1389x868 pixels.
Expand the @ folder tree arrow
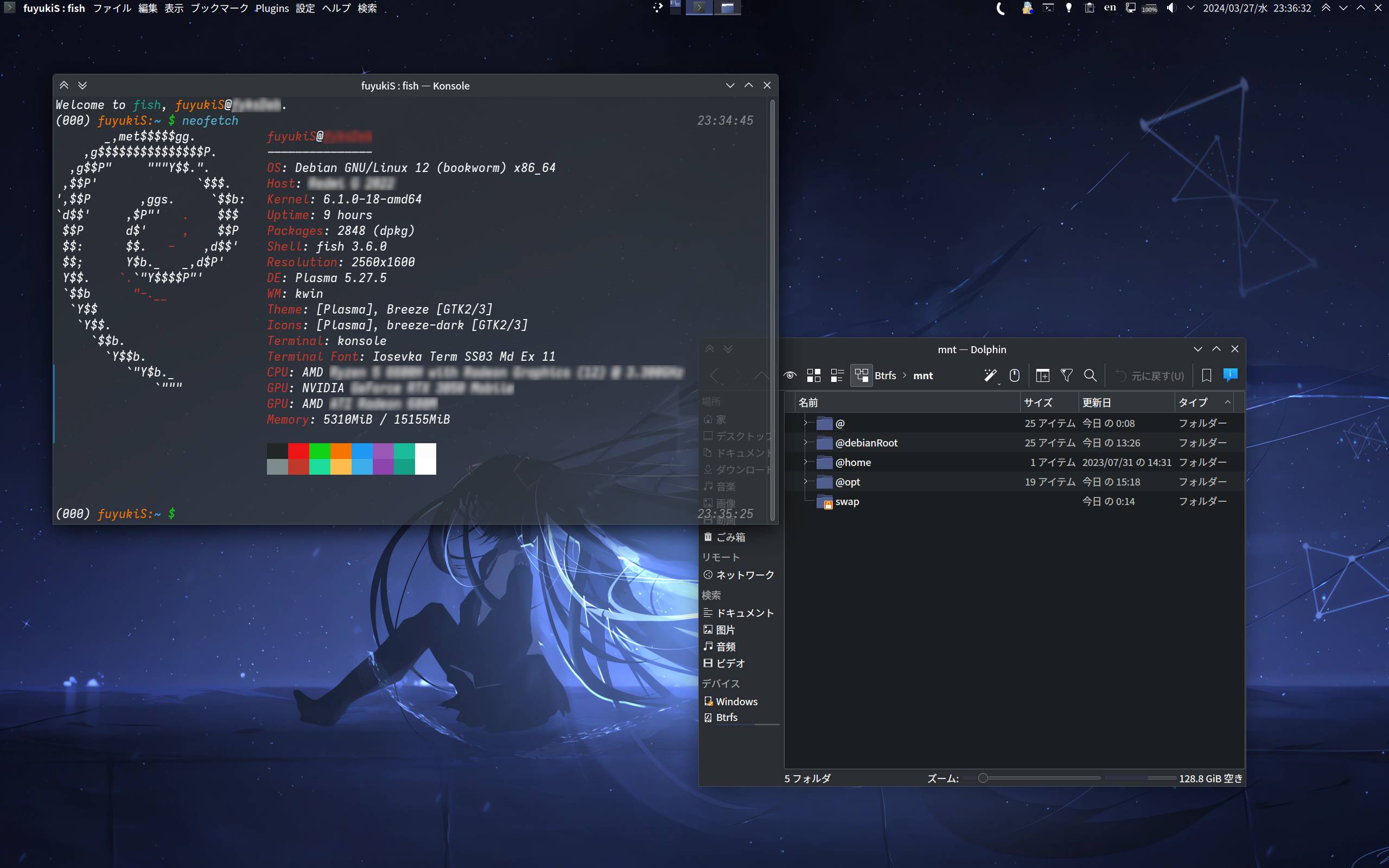[805, 423]
